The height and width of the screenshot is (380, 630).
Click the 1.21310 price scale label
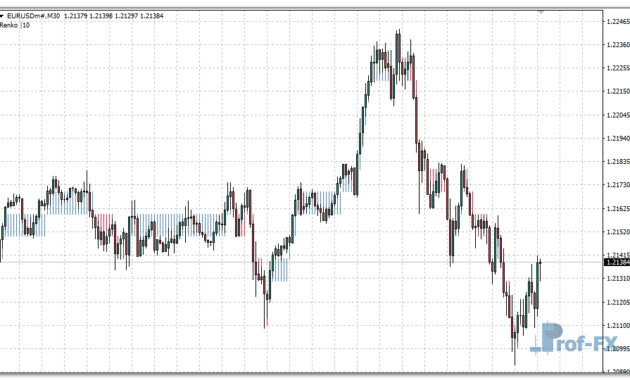(x=618, y=278)
